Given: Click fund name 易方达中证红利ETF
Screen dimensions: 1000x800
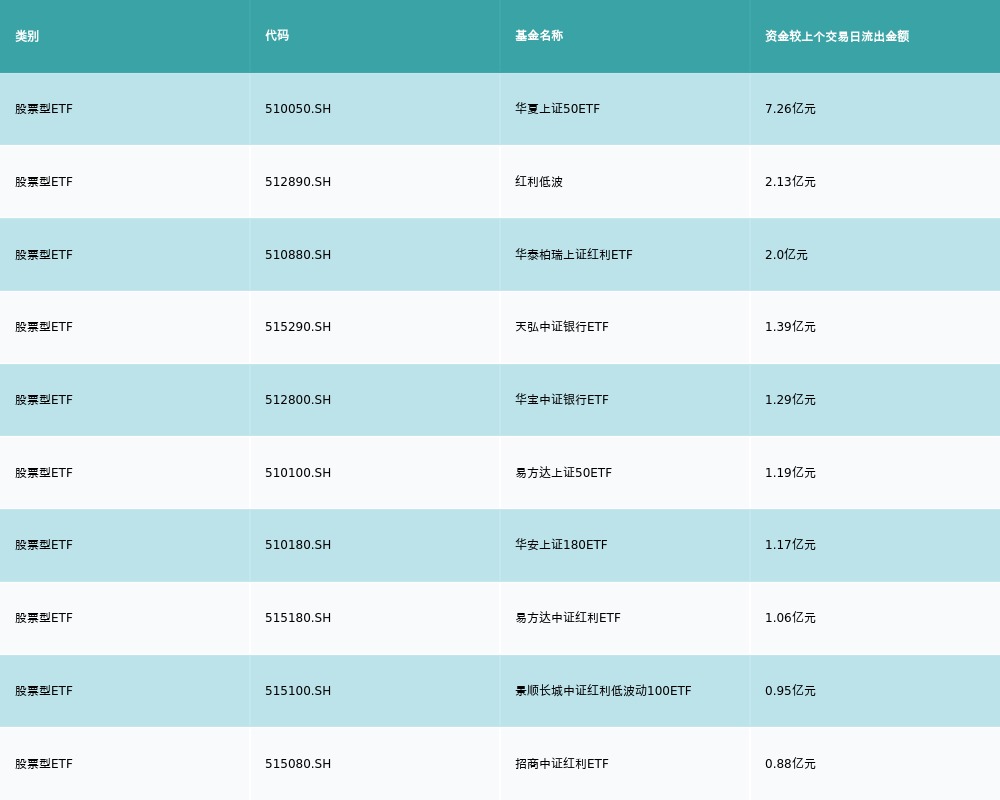Looking at the screenshot, I should (x=568, y=618).
